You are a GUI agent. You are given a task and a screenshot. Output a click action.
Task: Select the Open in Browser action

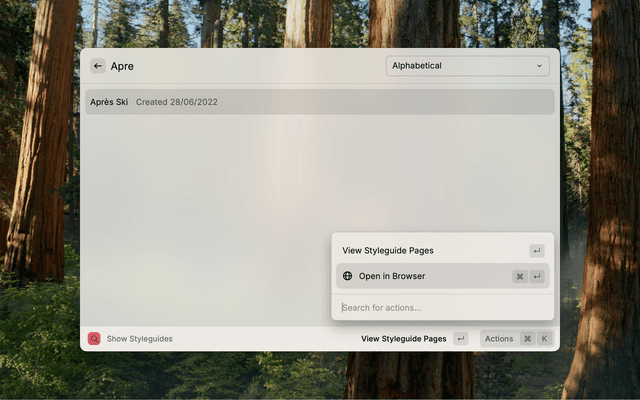pyautogui.click(x=392, y=276)
